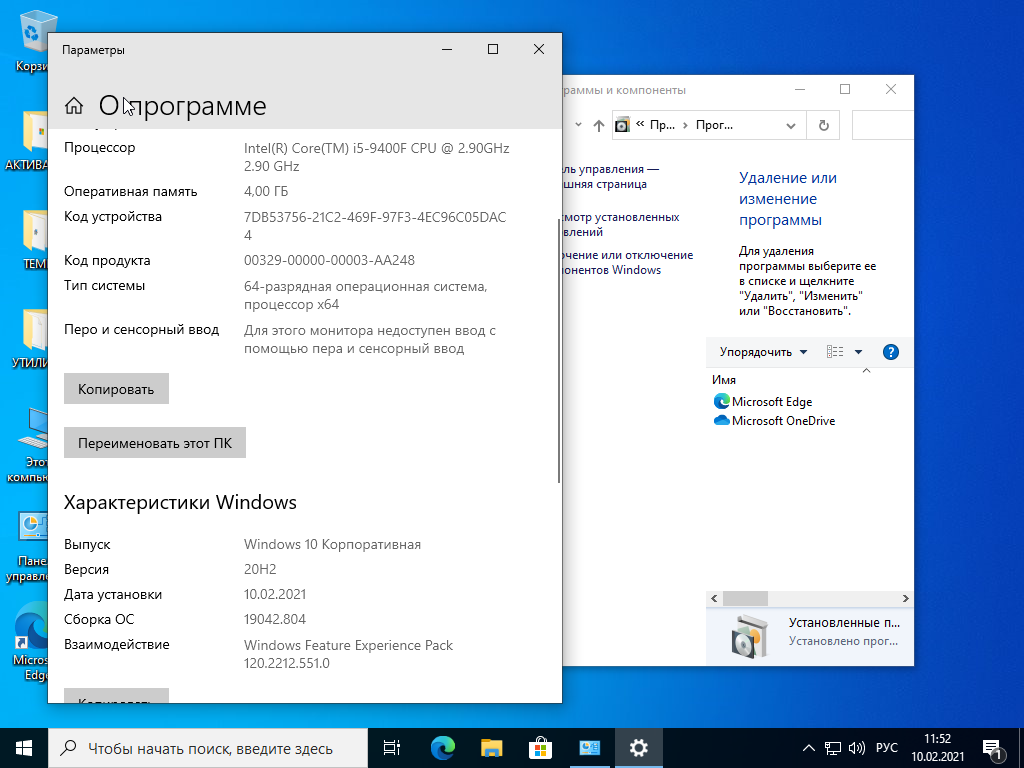Open Microsoft Store from the taskbar
Image resolution: width=1024 pixels, height=768 pixels.
coord(540,748)
